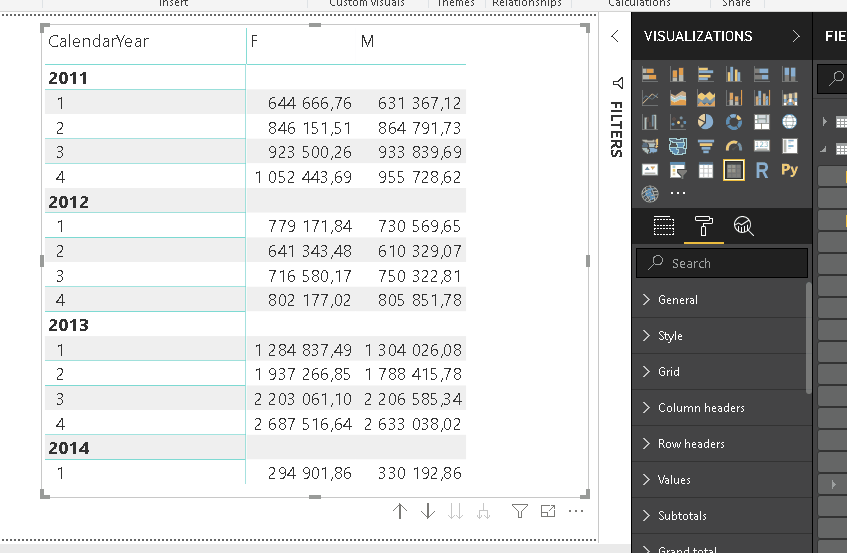Select the 2011 year row header
Viewport: 847px width, 553px height.
[x=68, y=78]
